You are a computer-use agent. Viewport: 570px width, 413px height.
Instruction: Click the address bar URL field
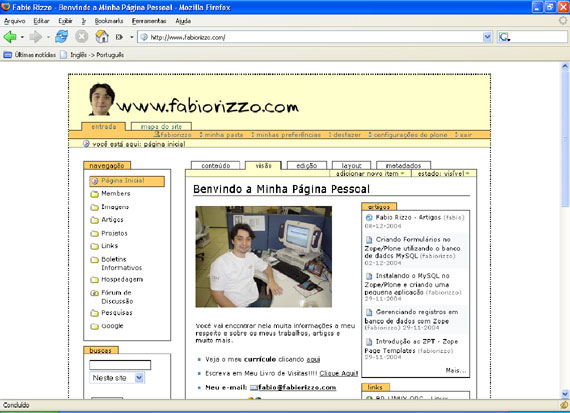(x=316, y=37)
